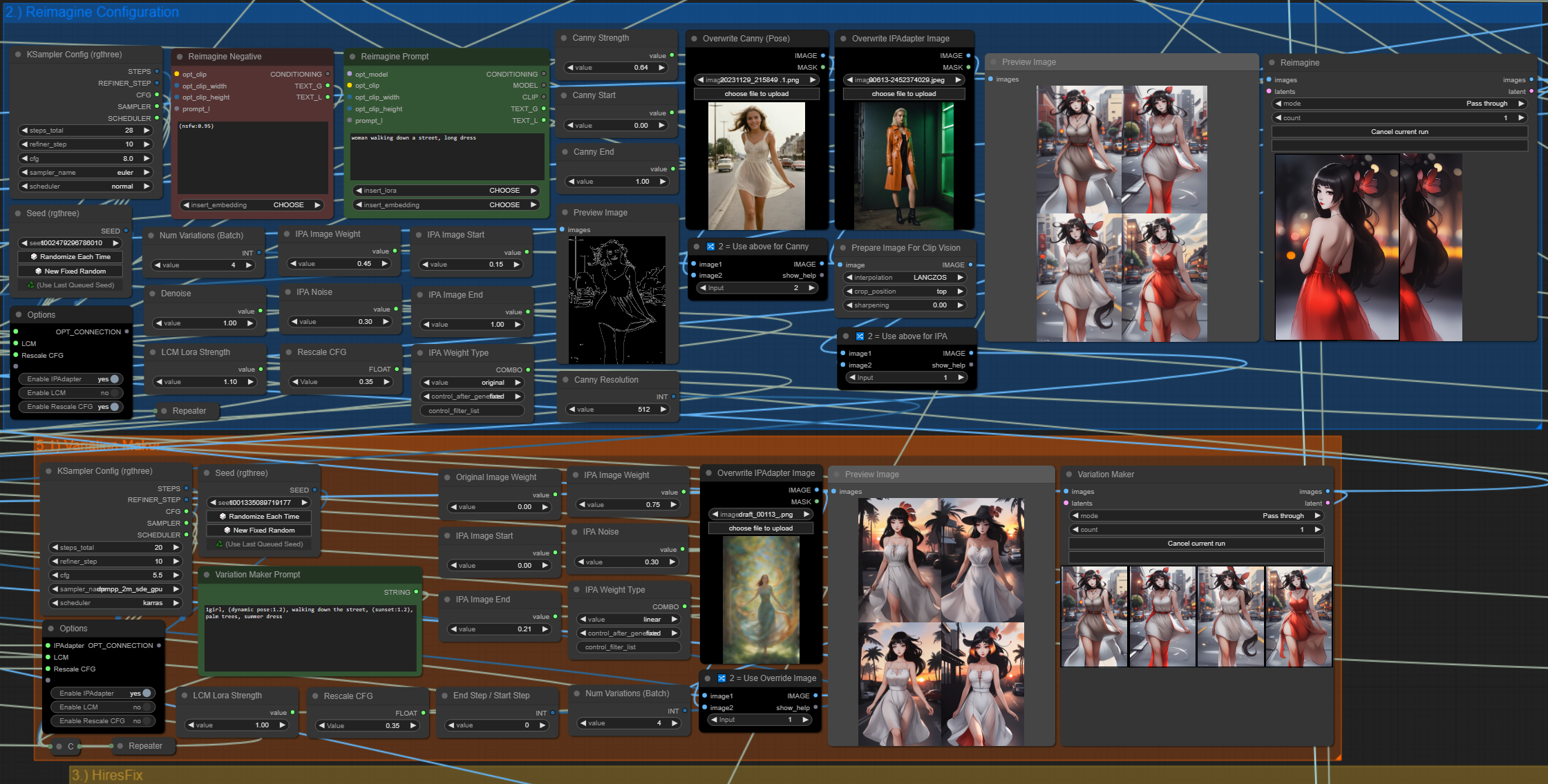Click the Reimagine Prompt text area
The height and width of the screenshot is (784, 1548).
point(446,156)
